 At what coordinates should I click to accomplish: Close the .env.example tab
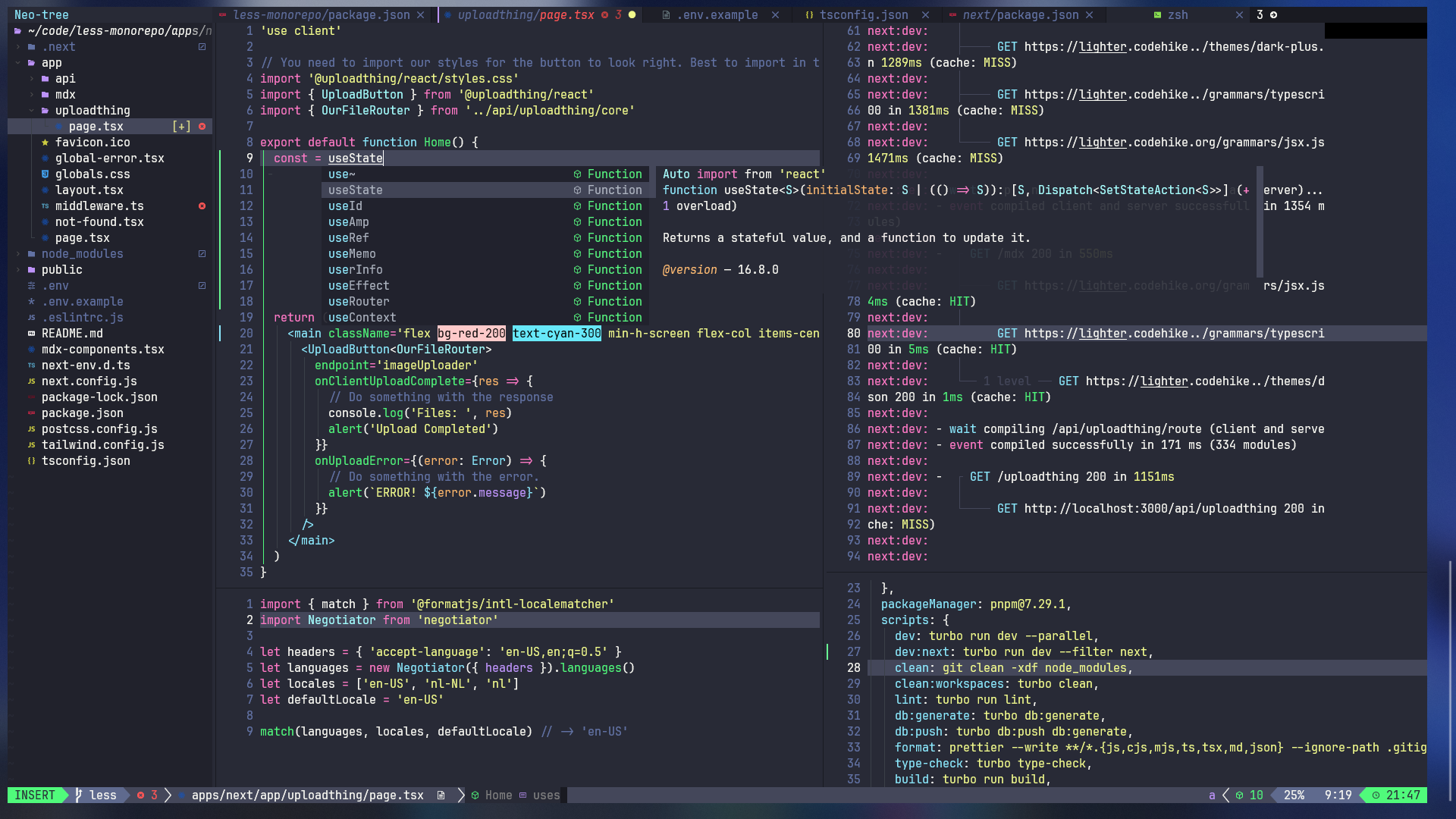(x=775, y=15)
